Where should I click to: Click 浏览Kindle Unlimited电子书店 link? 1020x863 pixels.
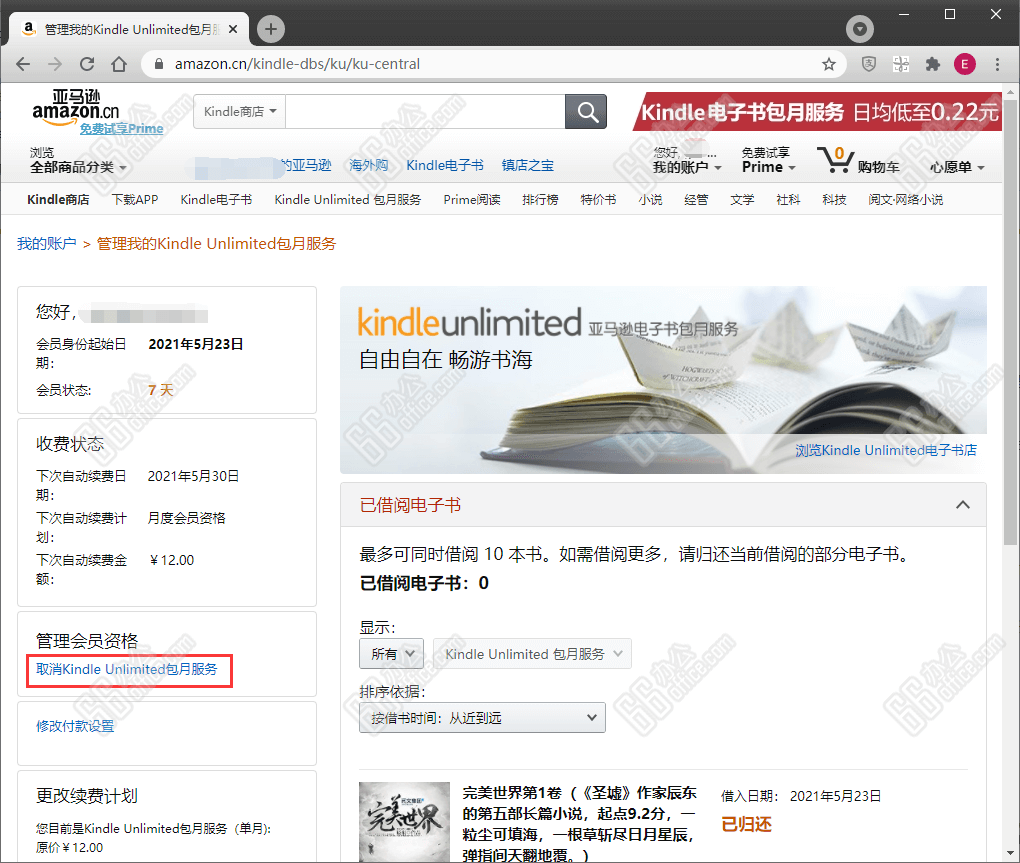(x=885, y=450)
